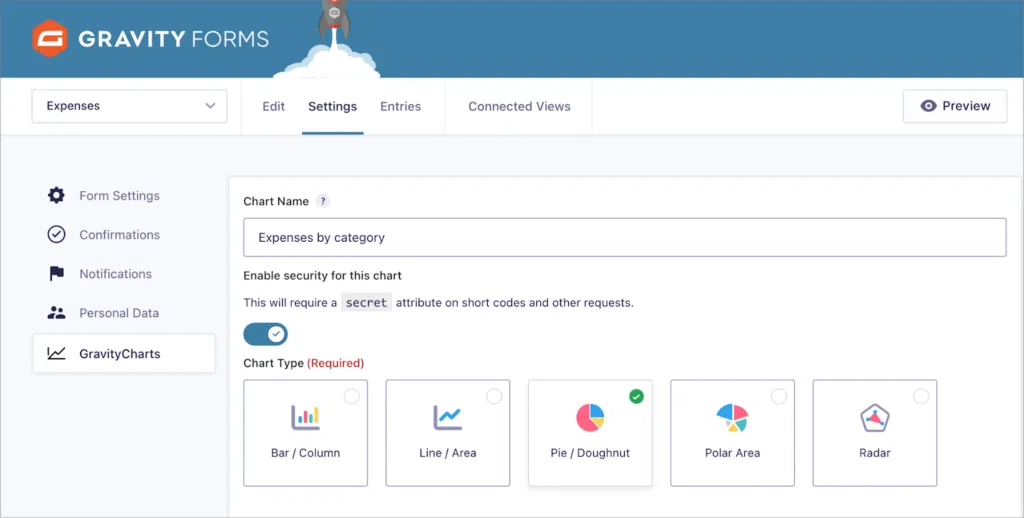The image size is (1024, 518).
Task: Click the Chart Name help question mark
Action: [x=323, y=201]
